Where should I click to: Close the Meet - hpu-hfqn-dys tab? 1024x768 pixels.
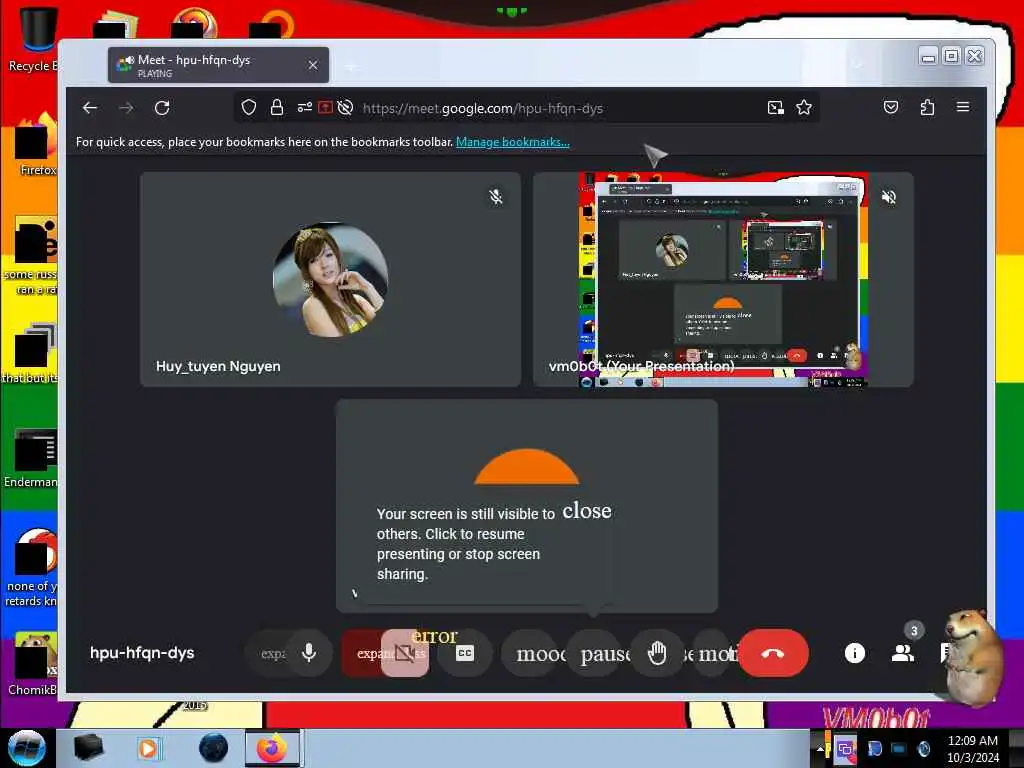click(313, 65)
